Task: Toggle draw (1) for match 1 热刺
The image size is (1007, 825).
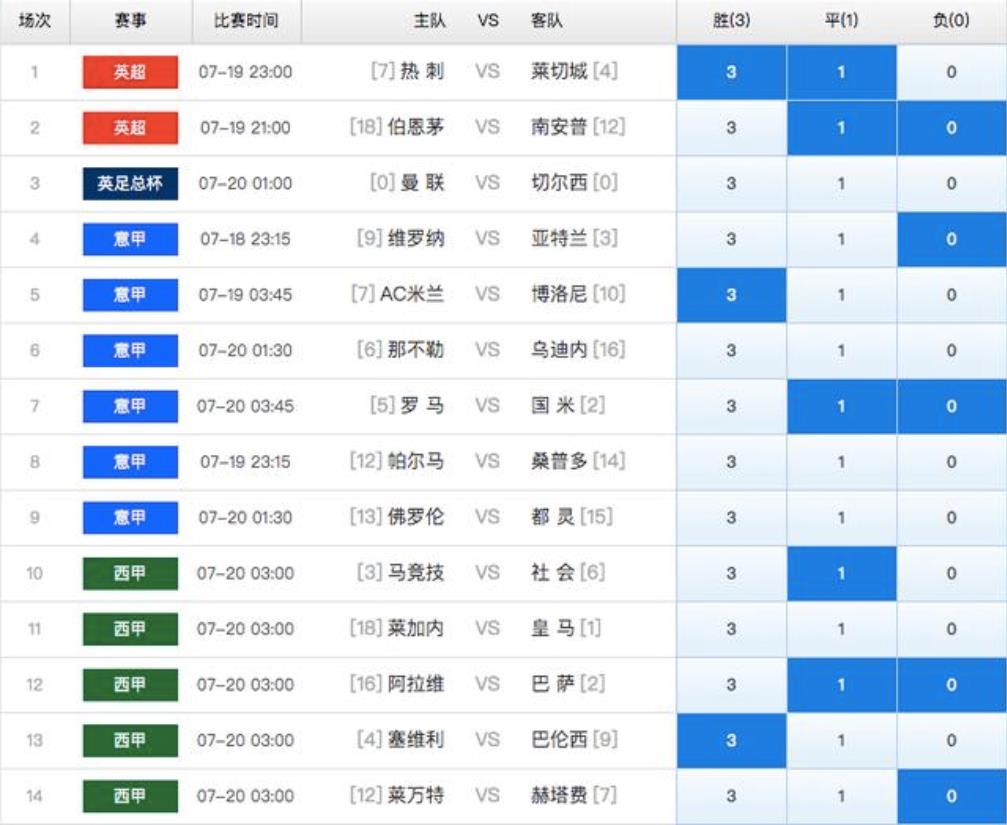Action: pyautogui.click(x=841, y=72)
